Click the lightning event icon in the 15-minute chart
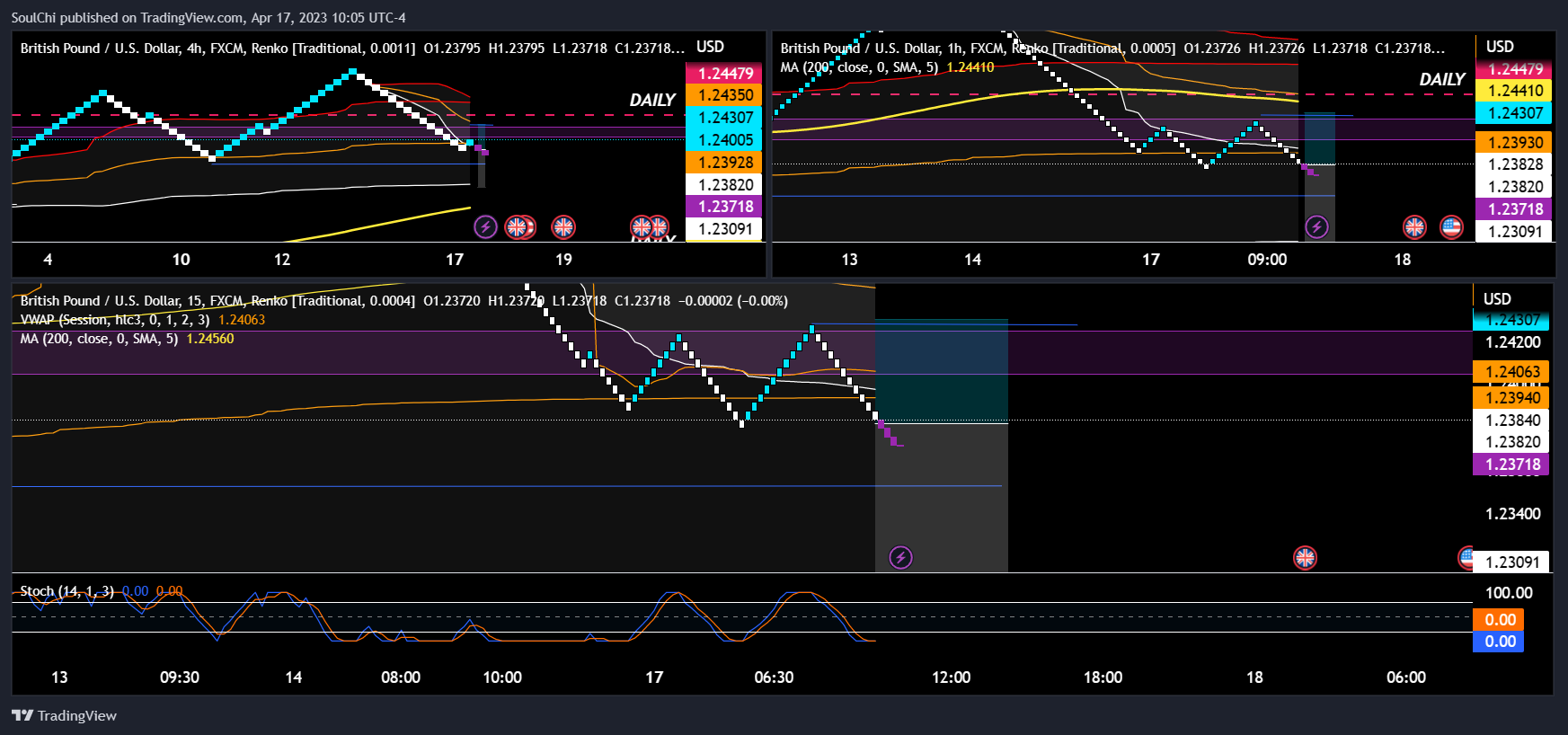Screen dimensions: 1568x735 (x=900, y=557)
